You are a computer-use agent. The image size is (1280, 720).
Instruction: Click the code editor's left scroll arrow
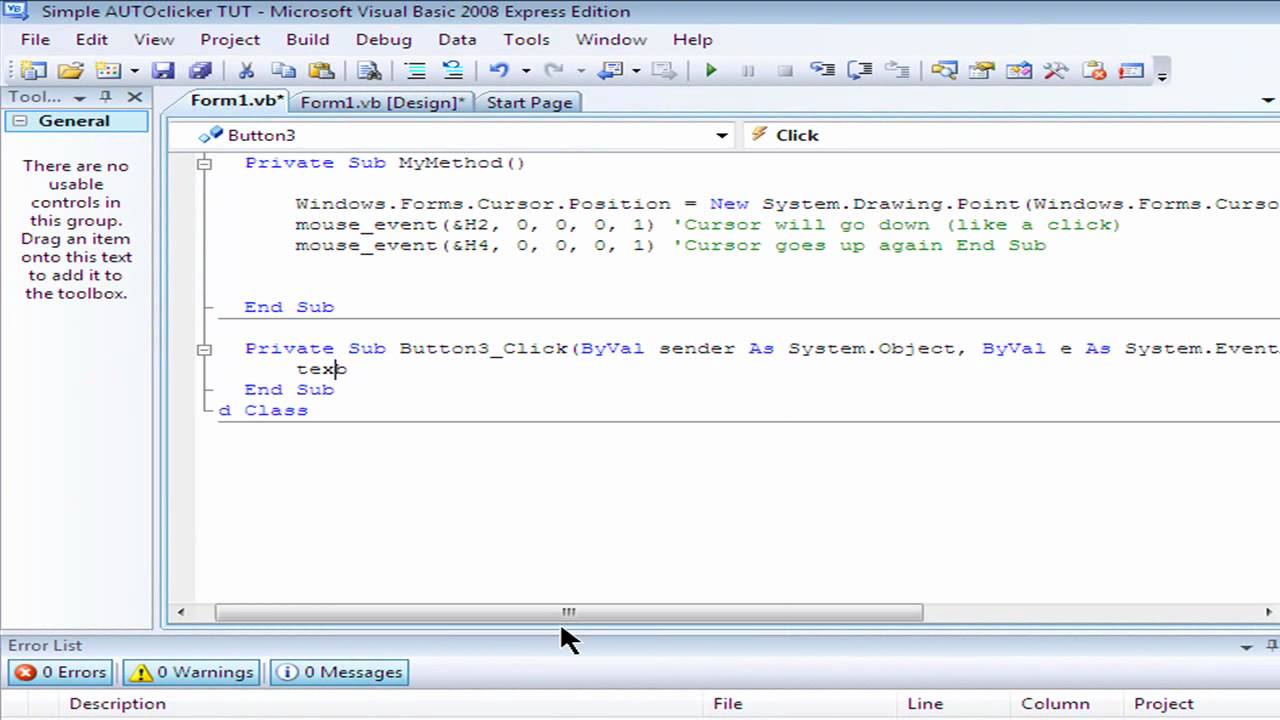click(181, 612)
